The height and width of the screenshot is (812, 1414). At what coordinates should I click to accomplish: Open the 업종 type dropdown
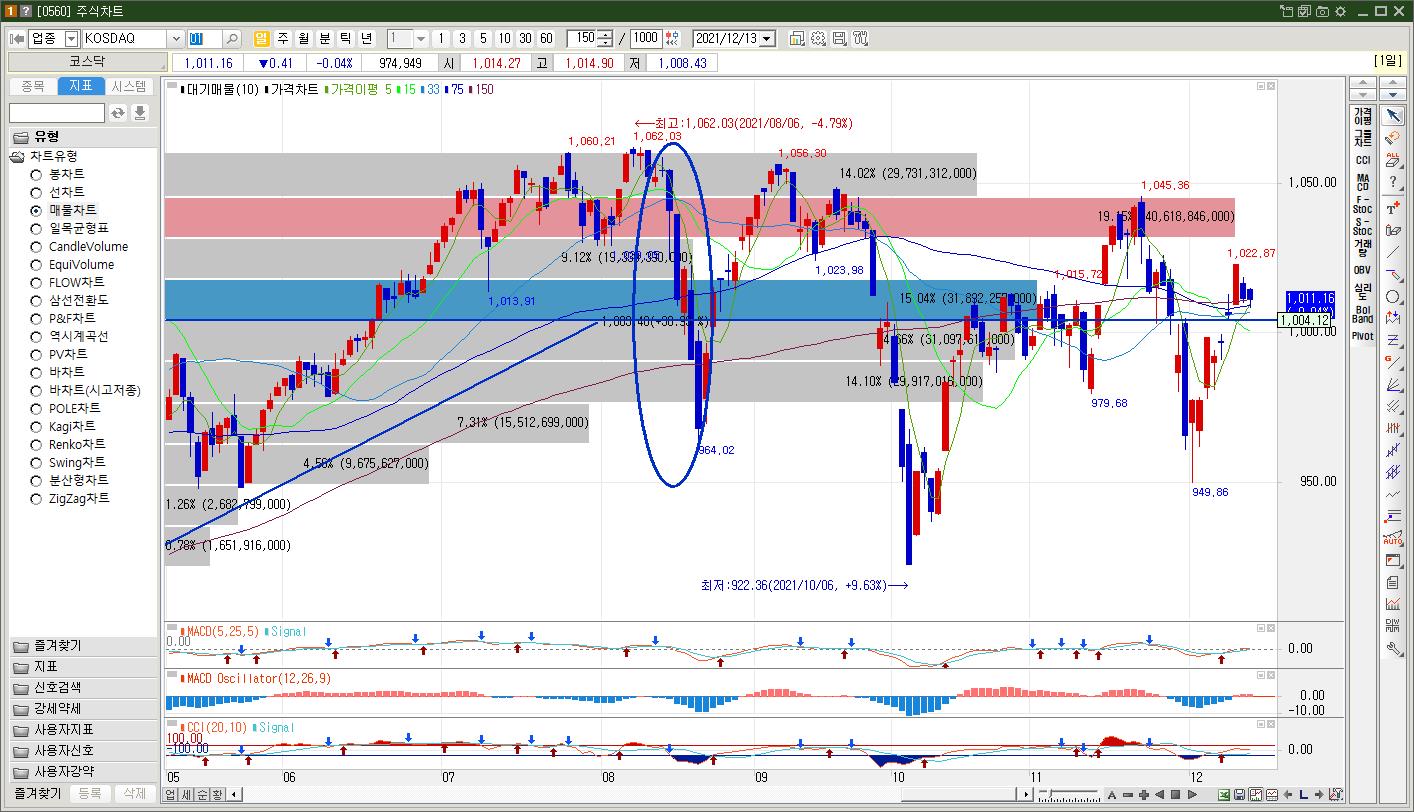pyautogui.click(x=71, y=39)
